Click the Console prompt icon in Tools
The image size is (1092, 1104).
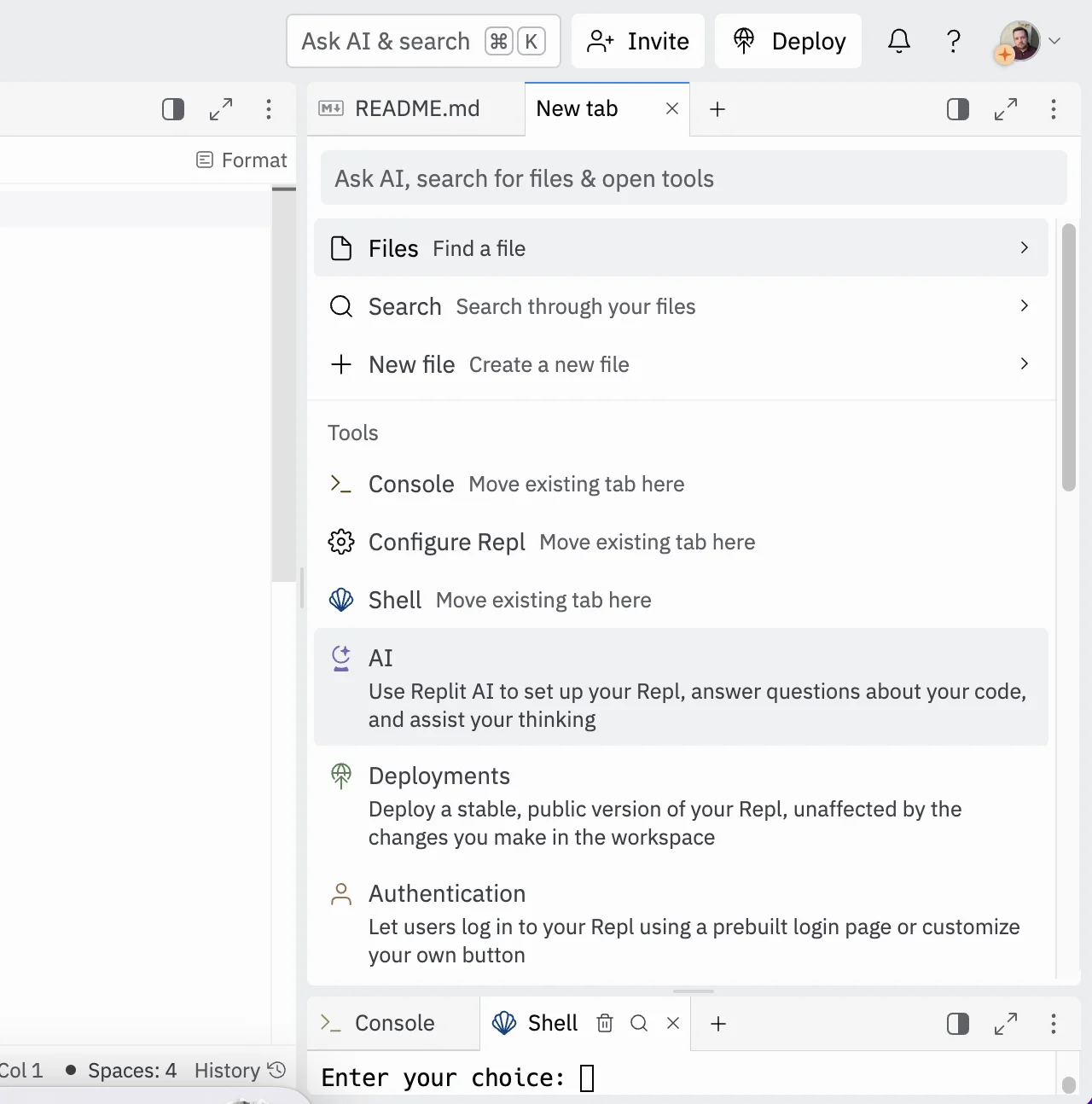(x=341, y=484)
